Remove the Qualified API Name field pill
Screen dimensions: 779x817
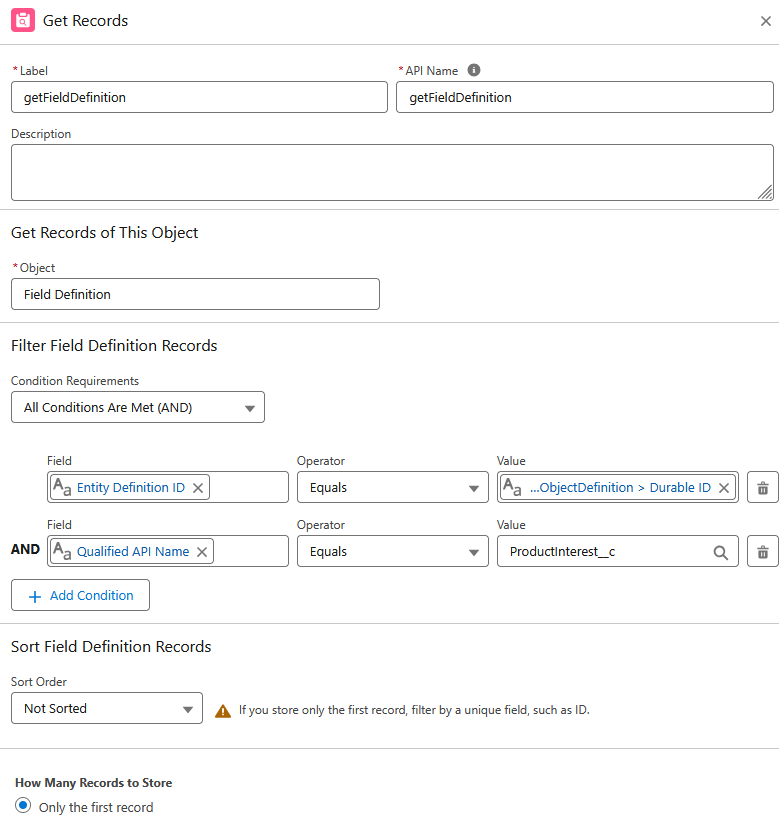[202, 552]
